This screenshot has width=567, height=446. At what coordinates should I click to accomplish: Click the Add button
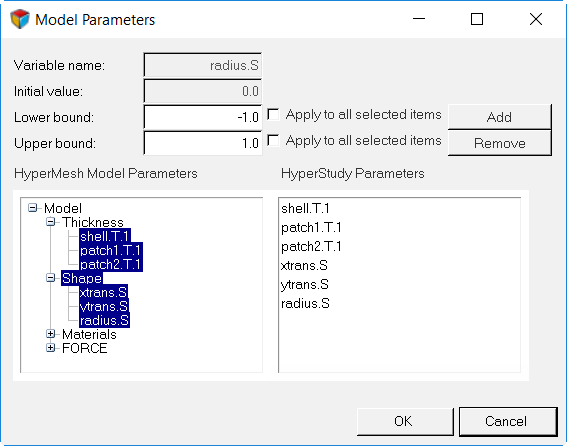pyautogui.click(x=499, y=117)
